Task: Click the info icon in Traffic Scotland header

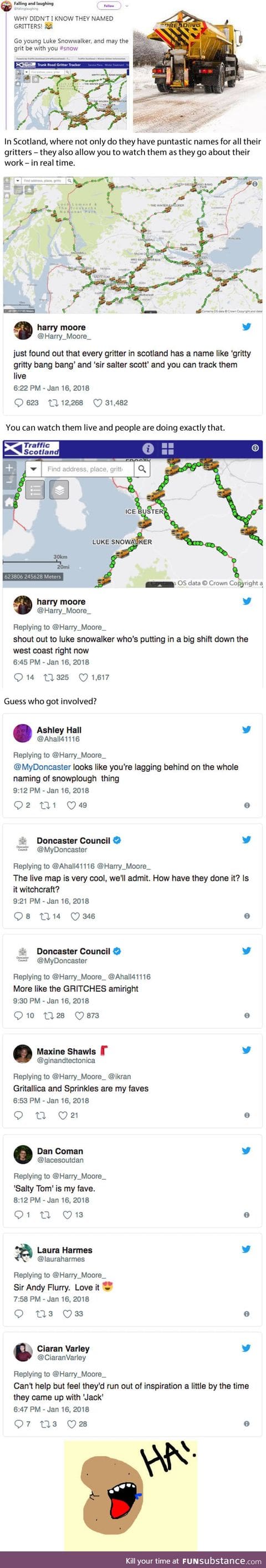Action: (x=148, y=448)
